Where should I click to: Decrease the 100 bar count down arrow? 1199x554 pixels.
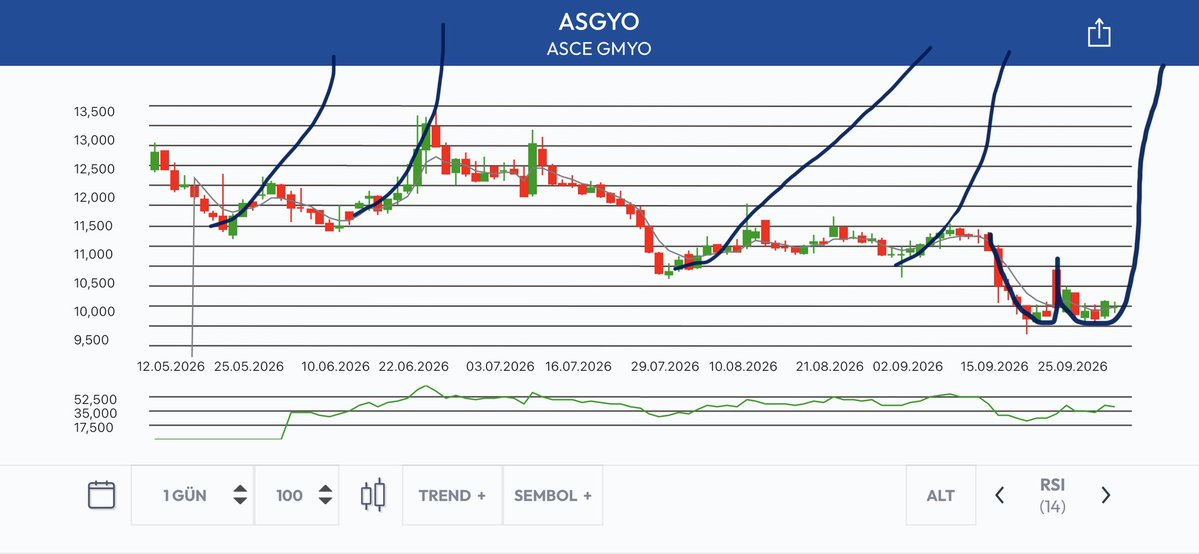coord(325,501)
